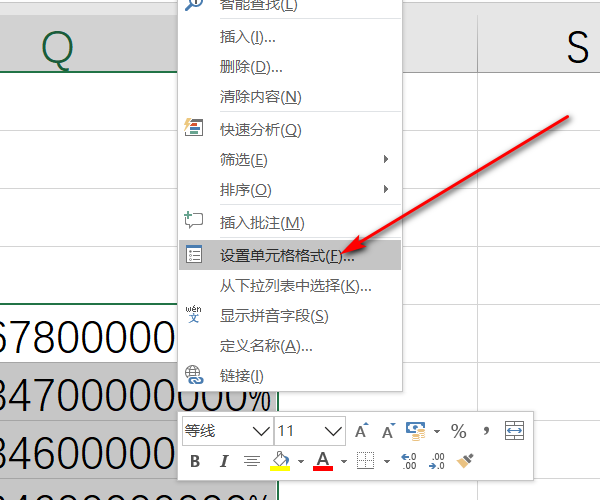This screenshot has width=600, height=500.
Task: Select column S header
Action: (539, 43)
